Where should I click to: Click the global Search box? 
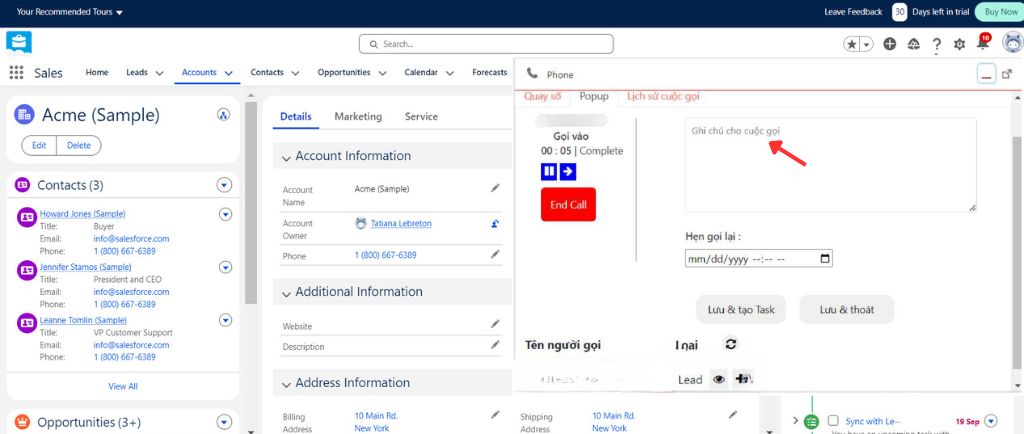[x=486, y=44]
